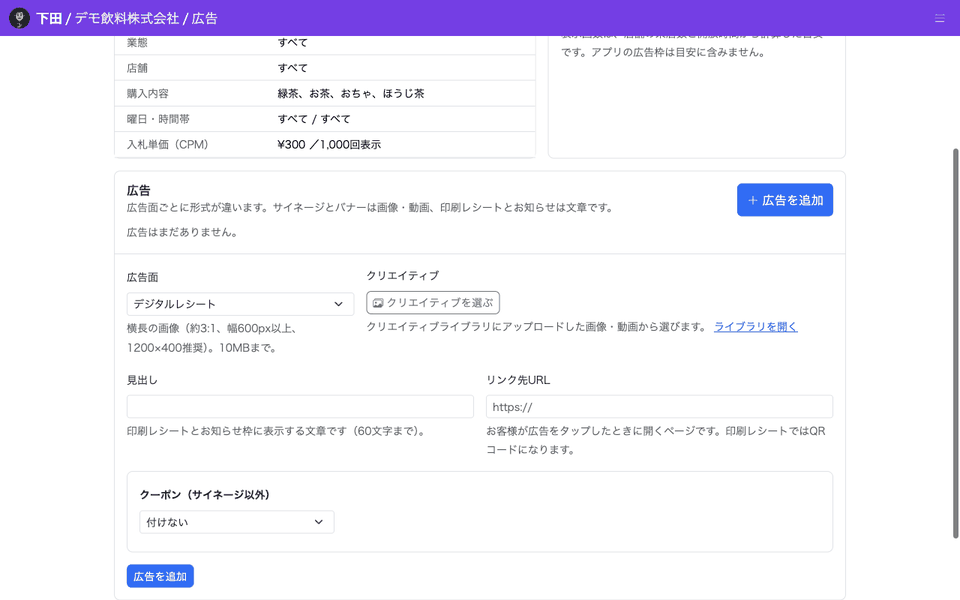
Task: Open the 広告面 デジタルレシート dropdown
Action: [x=240, y=304]
